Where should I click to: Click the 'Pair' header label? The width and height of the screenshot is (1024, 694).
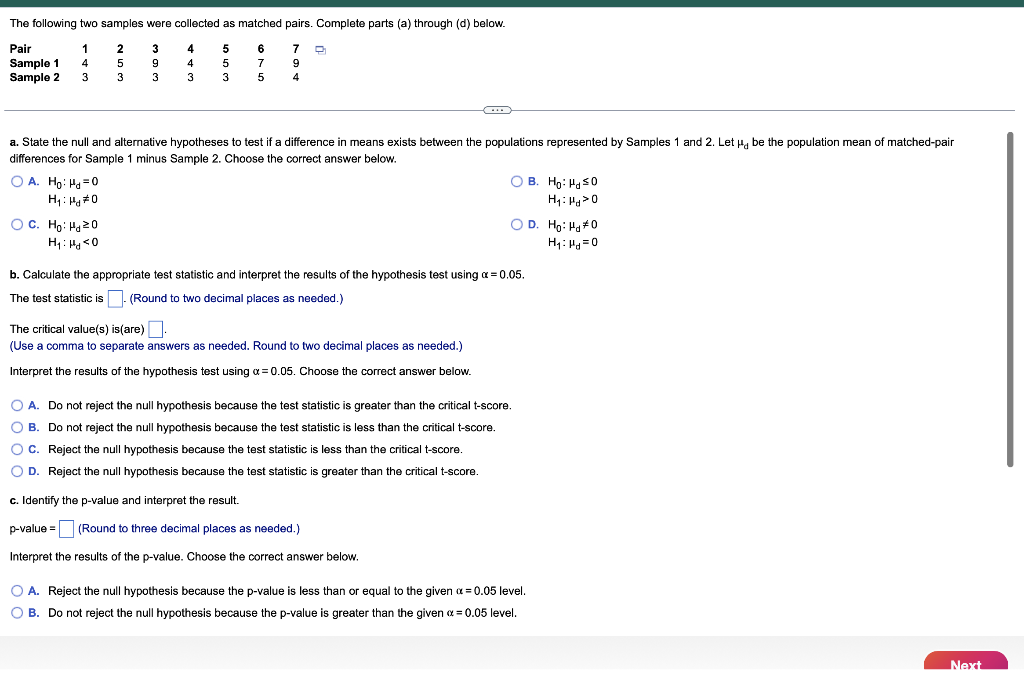[x=20, y=49]
